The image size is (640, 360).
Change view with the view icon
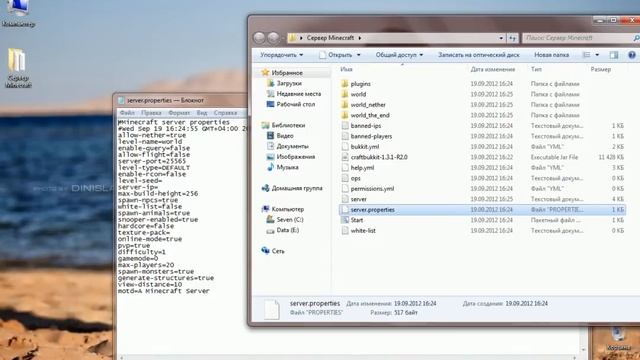(587, 55)
